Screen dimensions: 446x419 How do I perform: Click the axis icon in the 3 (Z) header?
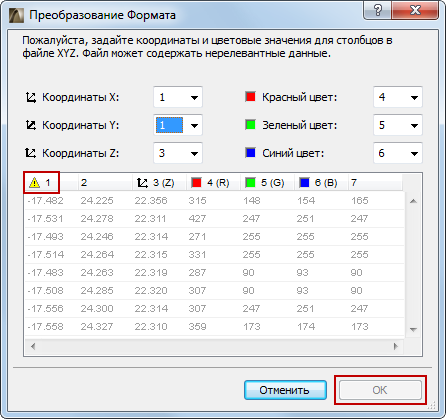142,183
